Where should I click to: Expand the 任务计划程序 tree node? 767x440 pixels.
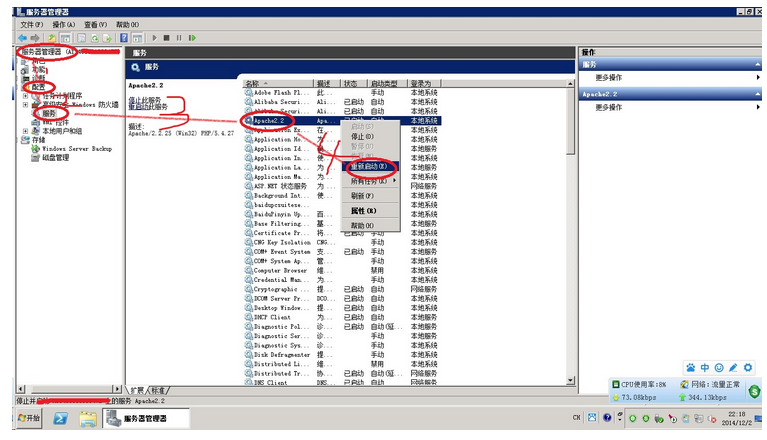tap(25, 96)
